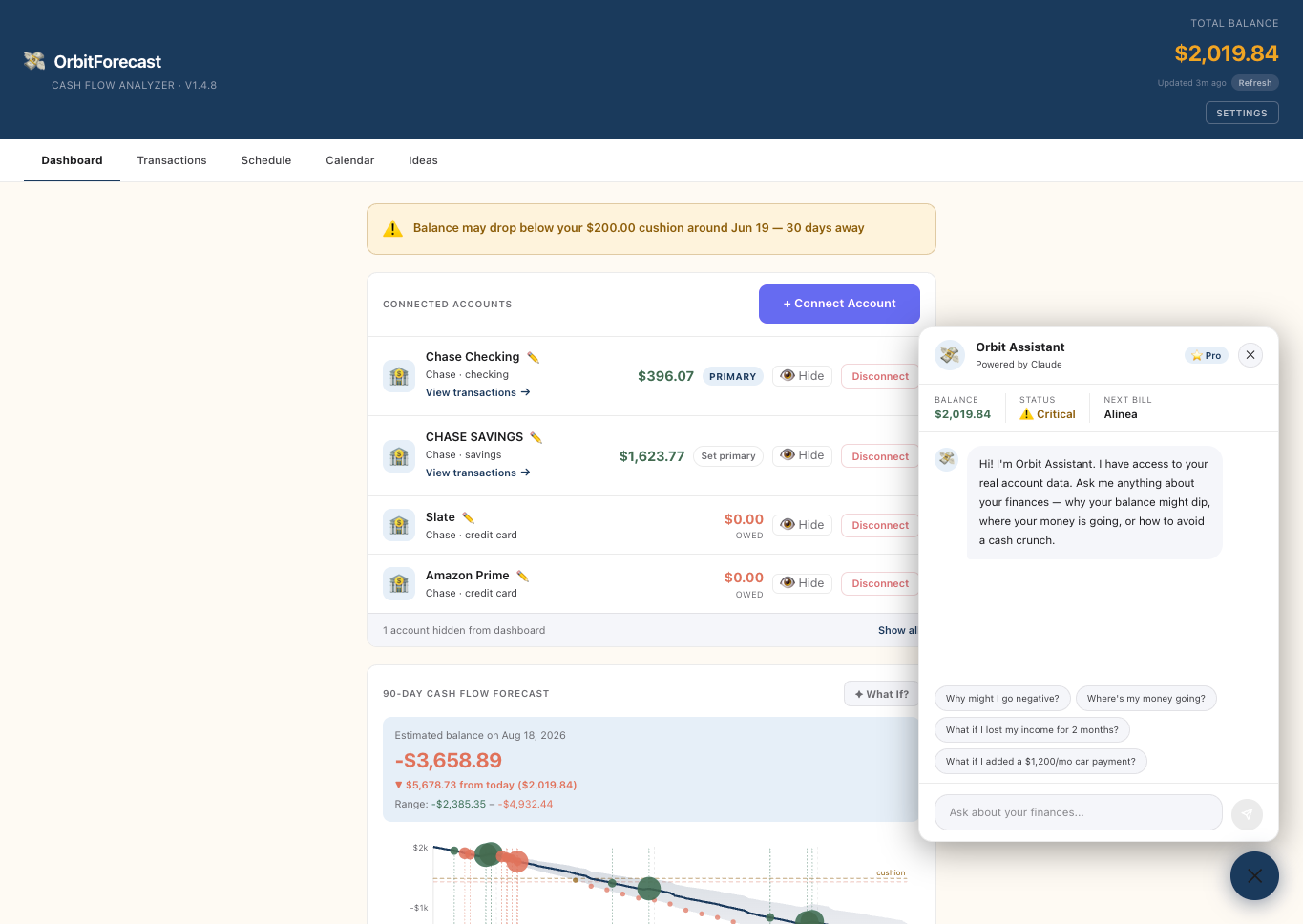This screenshot has width=1303, height=924.
Task: Click the Critical status warning icon
Action: pos(1026,414)
